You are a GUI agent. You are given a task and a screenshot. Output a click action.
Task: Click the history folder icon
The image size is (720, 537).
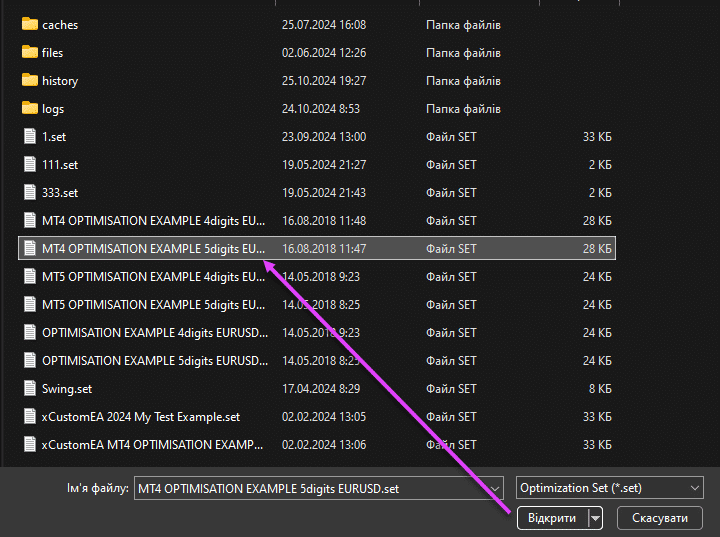29,80
